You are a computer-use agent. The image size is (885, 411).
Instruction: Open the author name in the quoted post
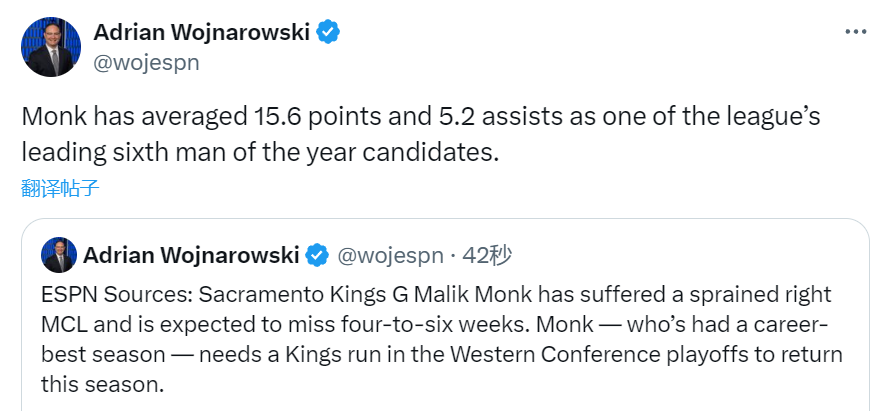[191, 256]
